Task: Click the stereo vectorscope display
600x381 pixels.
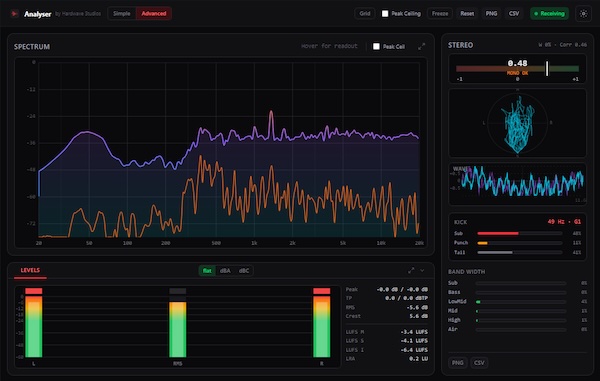Action: (x=517, y=123)
